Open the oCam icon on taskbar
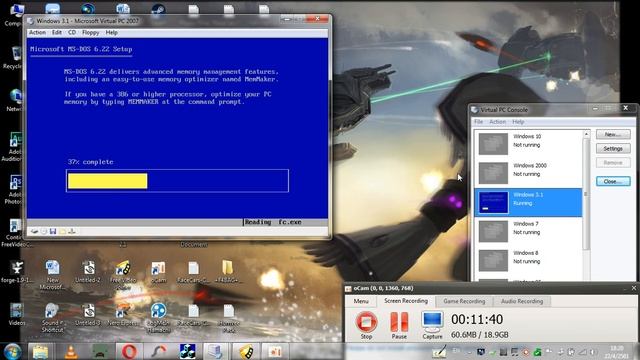Image resolution: width=640 pixels, height=360 pixels. pos(275,351)
